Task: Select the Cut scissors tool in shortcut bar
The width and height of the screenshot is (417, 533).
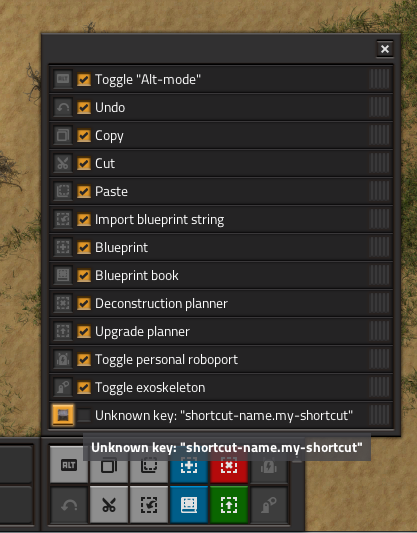Action: pyautogui.click(x=109, y=505)
